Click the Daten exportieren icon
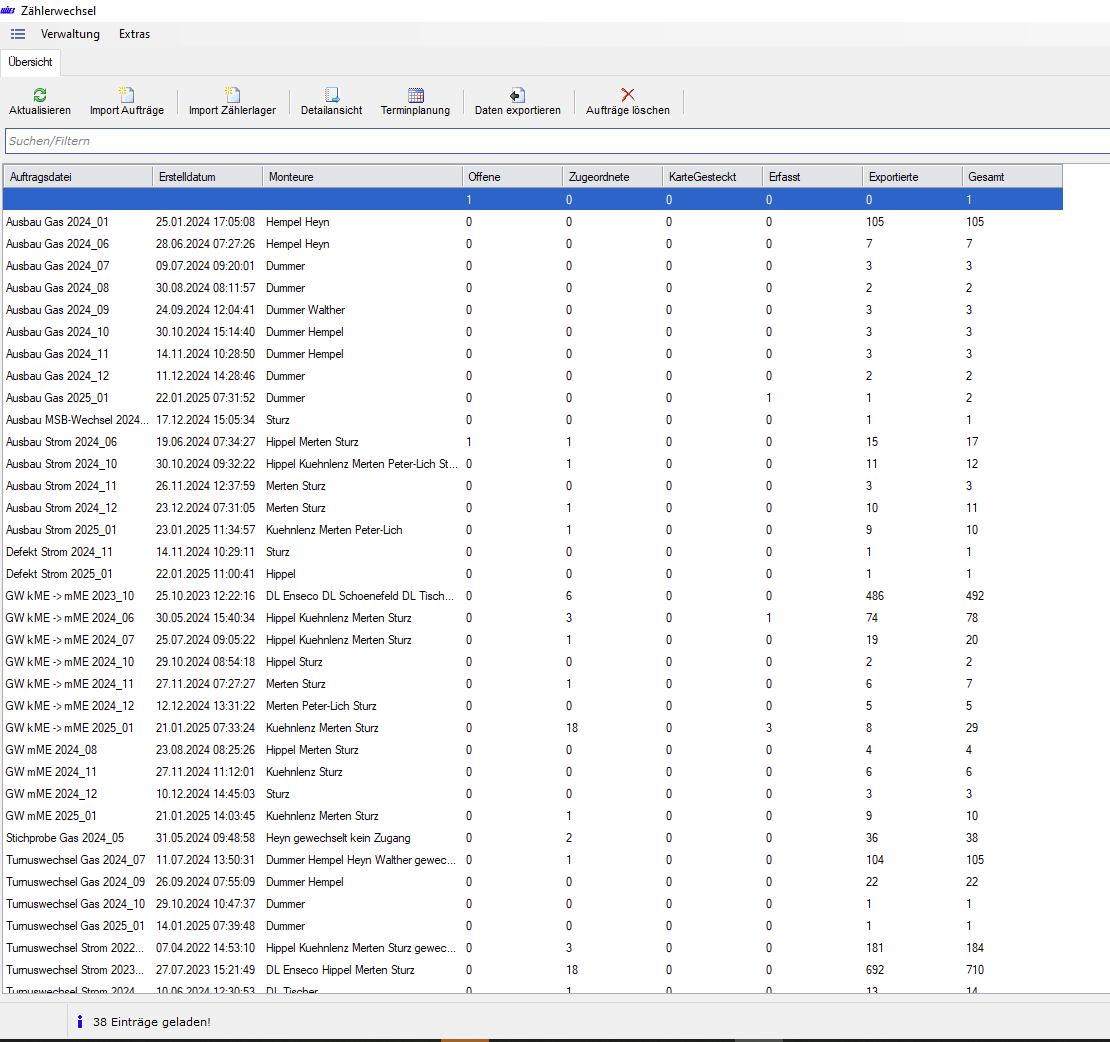1110x1042 pixels. (517, 95)
